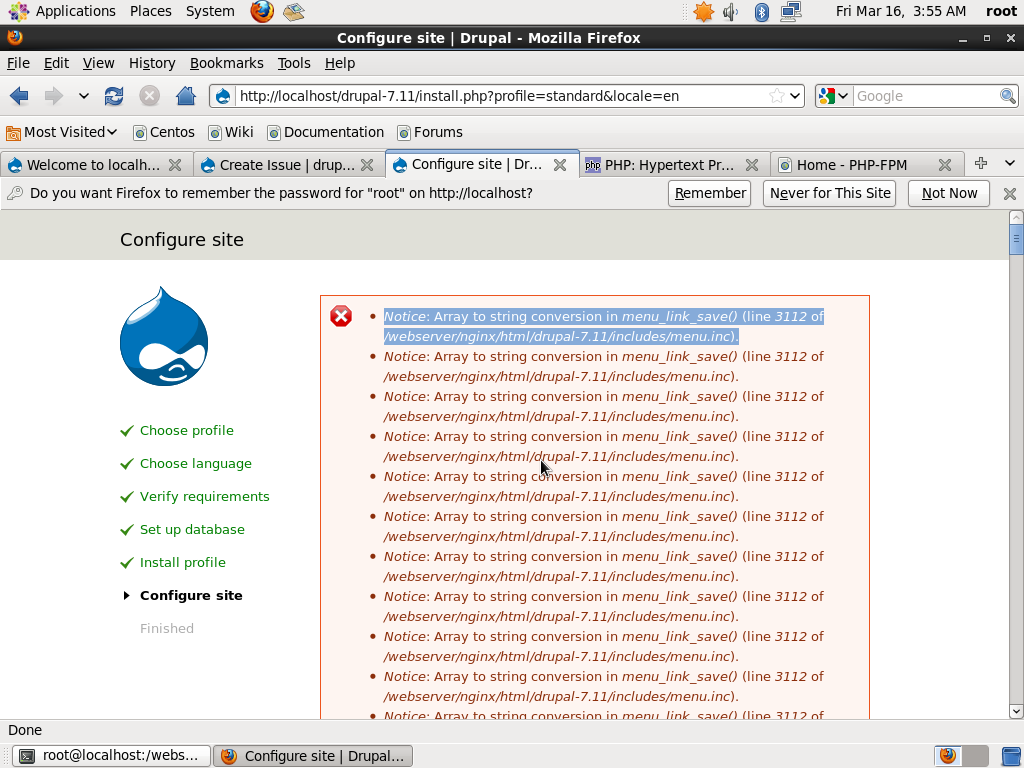Screen dimensions: 1024x768
Task: Click the Home toolbar icon
Action: (185, 96)
